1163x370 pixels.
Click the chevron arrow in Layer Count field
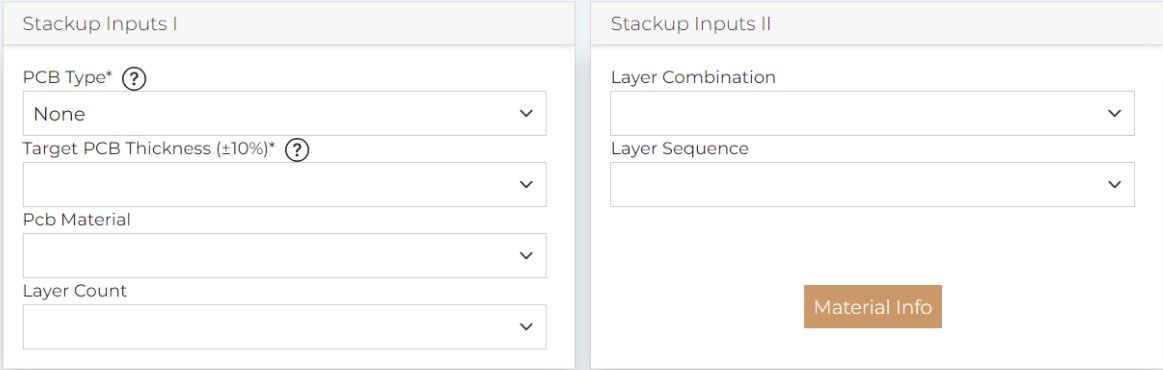[526, 326]
